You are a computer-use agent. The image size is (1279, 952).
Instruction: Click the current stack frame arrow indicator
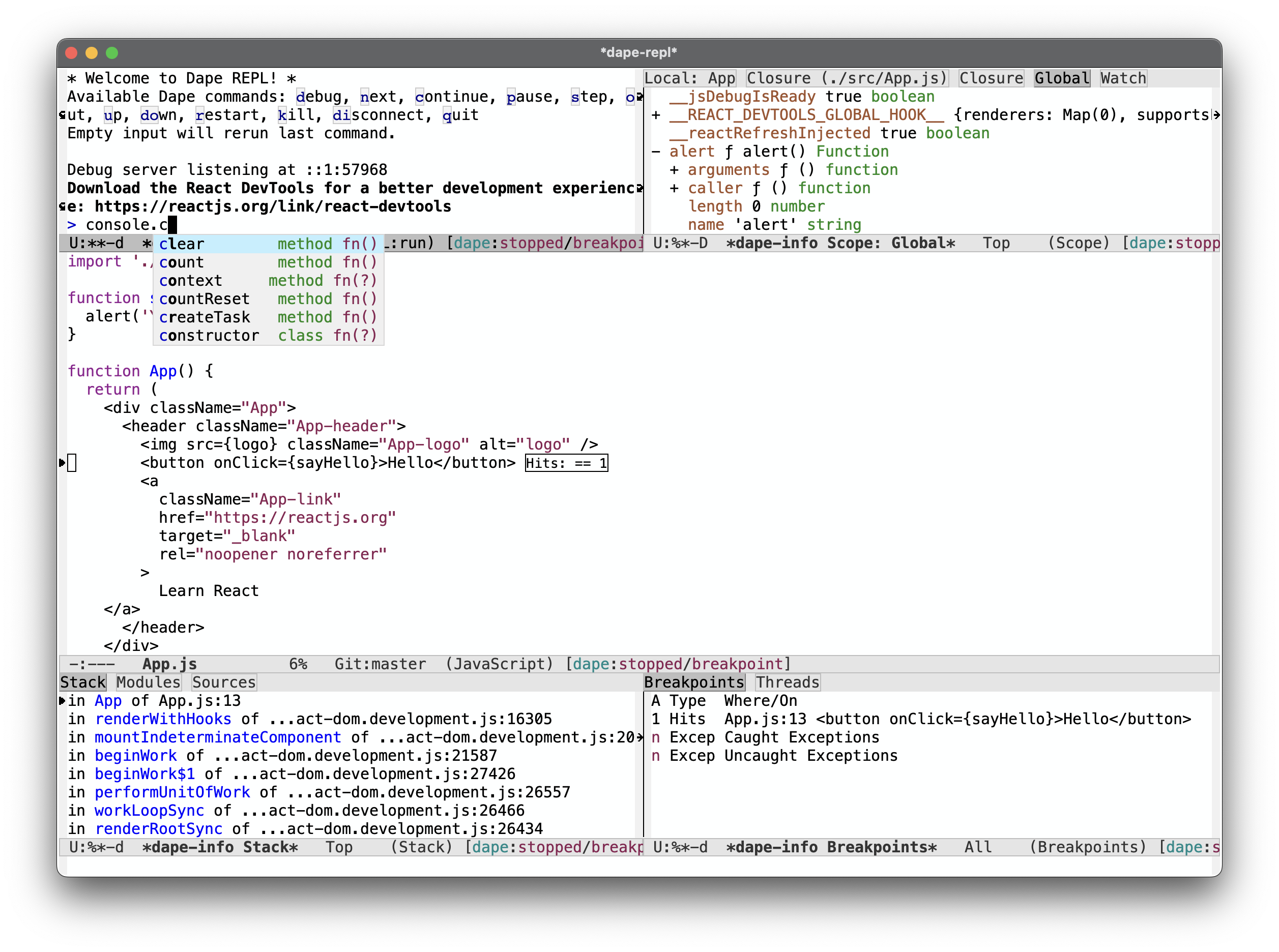(62, 701)
